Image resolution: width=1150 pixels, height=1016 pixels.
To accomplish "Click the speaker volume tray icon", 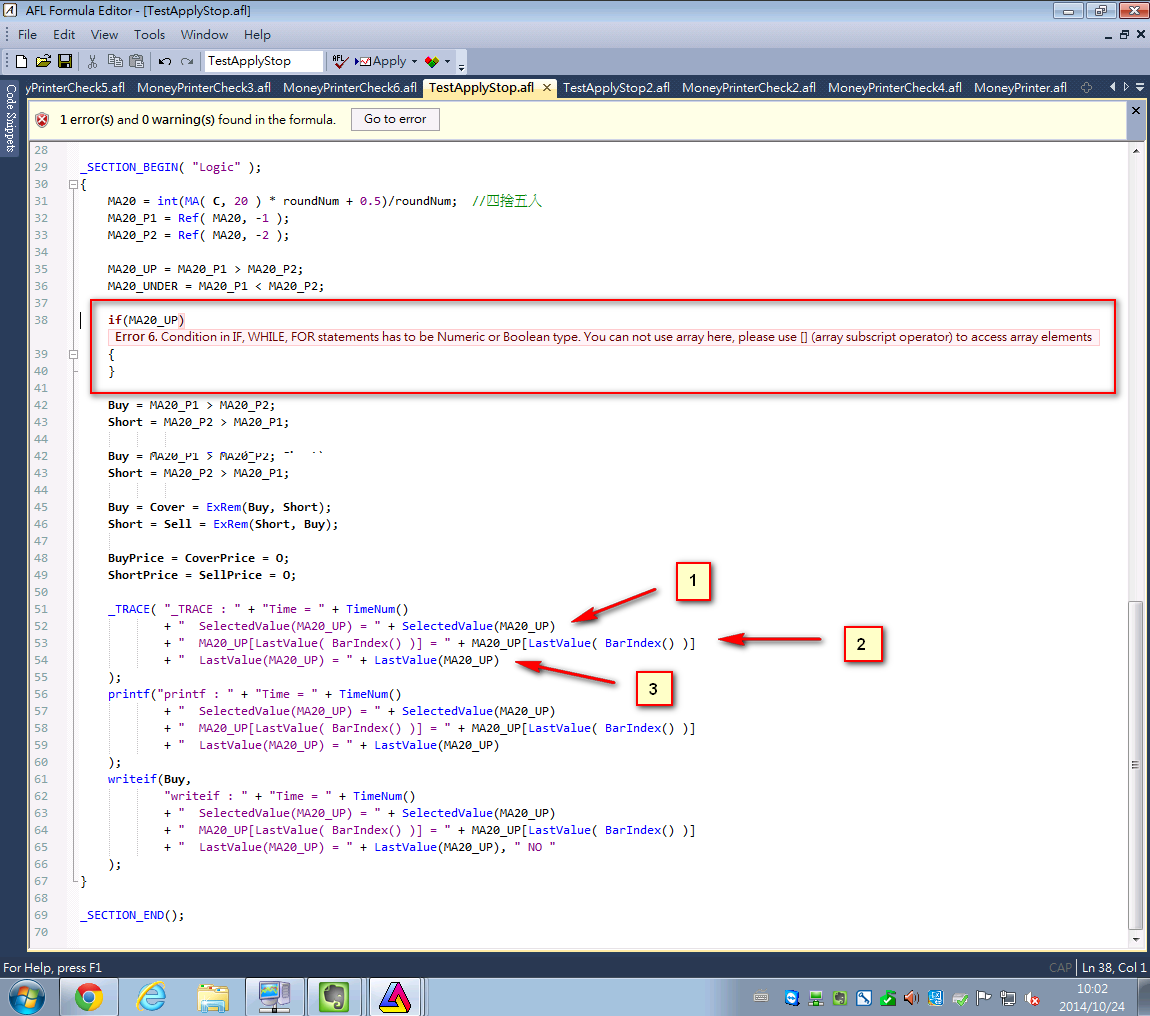I will coord(911,998).
